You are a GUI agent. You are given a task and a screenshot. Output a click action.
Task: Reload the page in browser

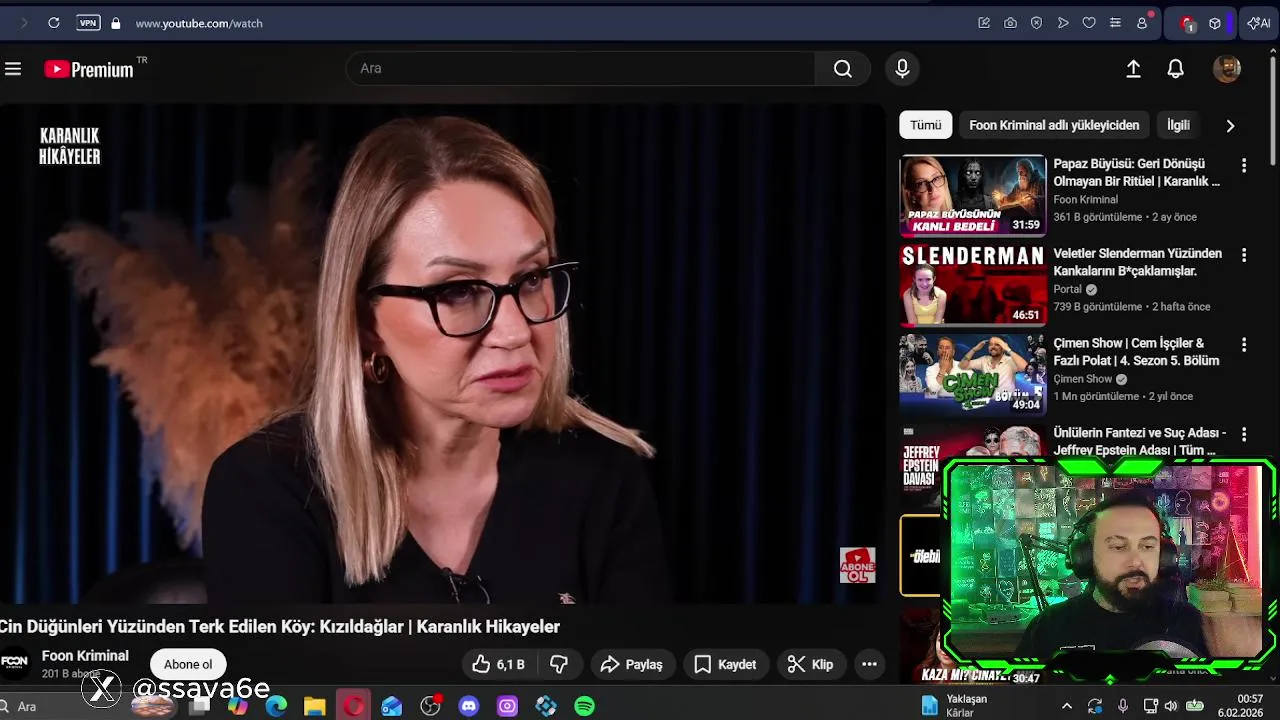coord(54,23)
